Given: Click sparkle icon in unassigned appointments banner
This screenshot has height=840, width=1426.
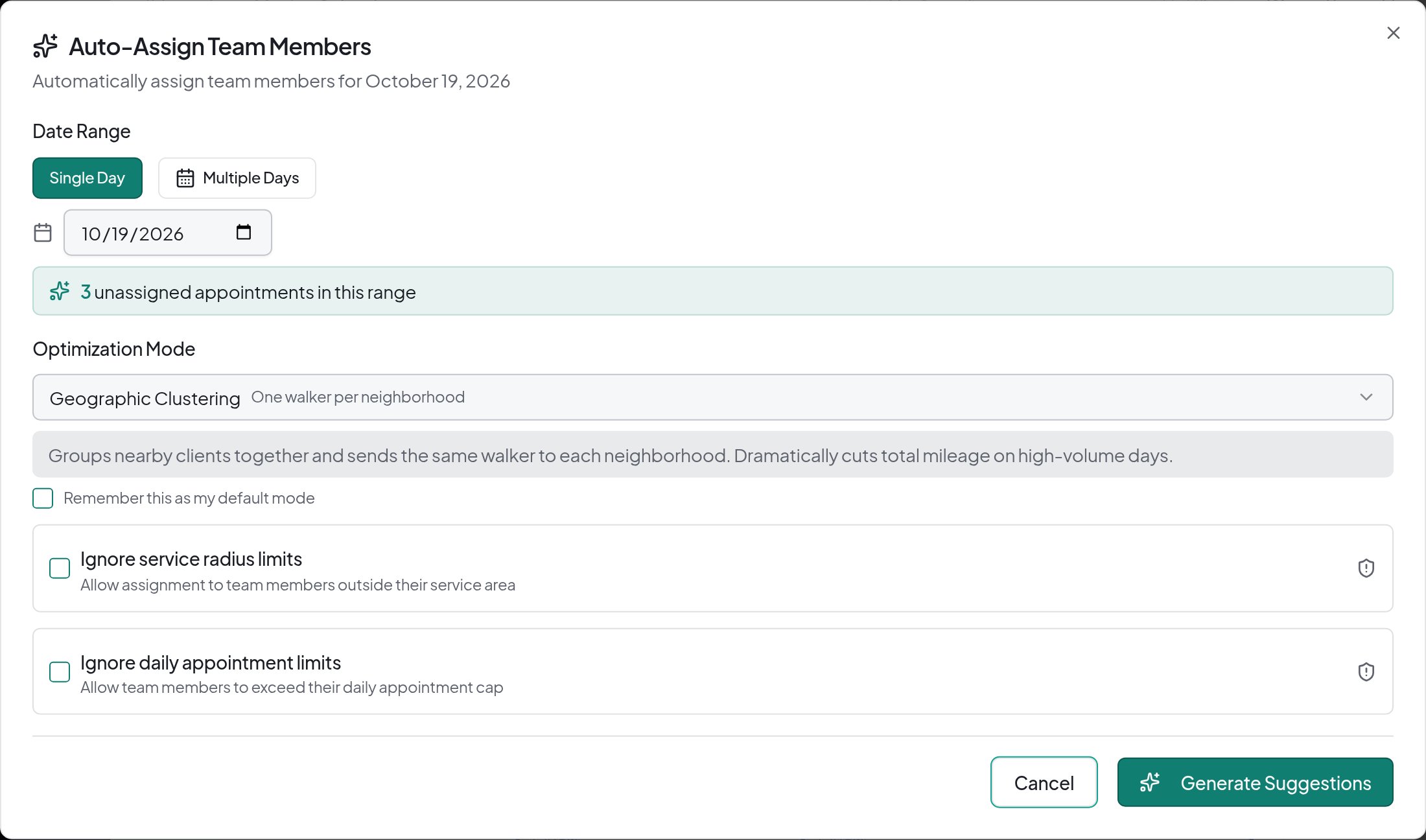Looking at the screenshot, I should (60, 291).
